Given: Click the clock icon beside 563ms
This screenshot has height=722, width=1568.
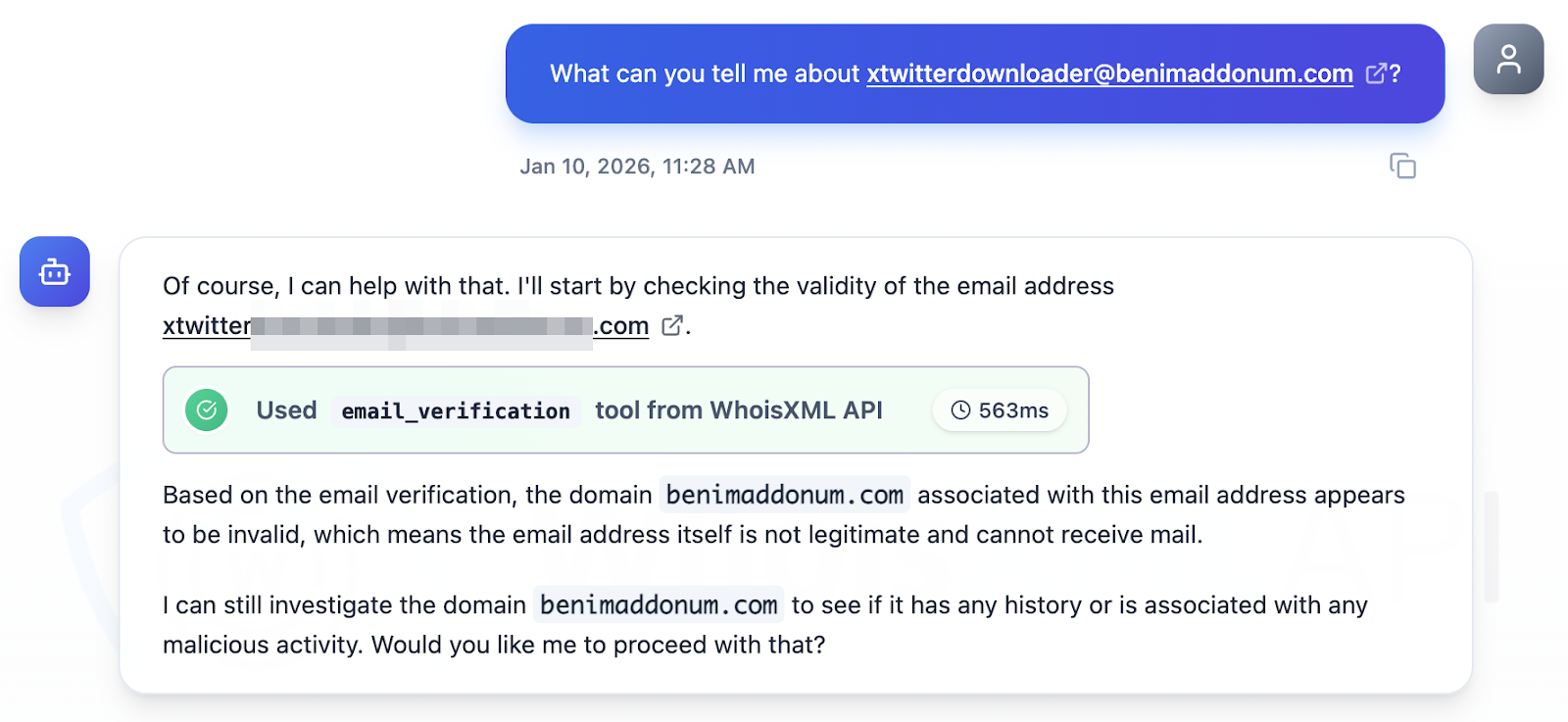Looking at the screenshot, I should click(x=960, y=410).
